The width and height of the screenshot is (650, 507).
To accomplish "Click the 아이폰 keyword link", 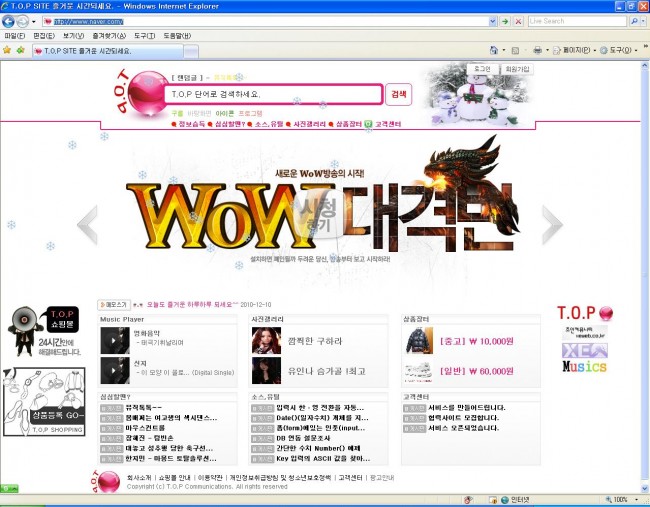I will point(225,113).
